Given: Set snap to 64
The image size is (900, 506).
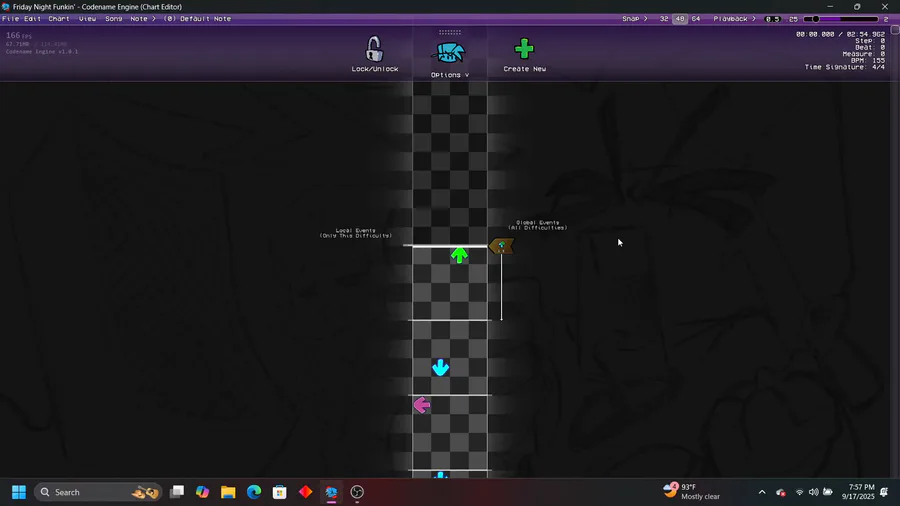Looking at the screenshot, I should (x=696, y=19).
